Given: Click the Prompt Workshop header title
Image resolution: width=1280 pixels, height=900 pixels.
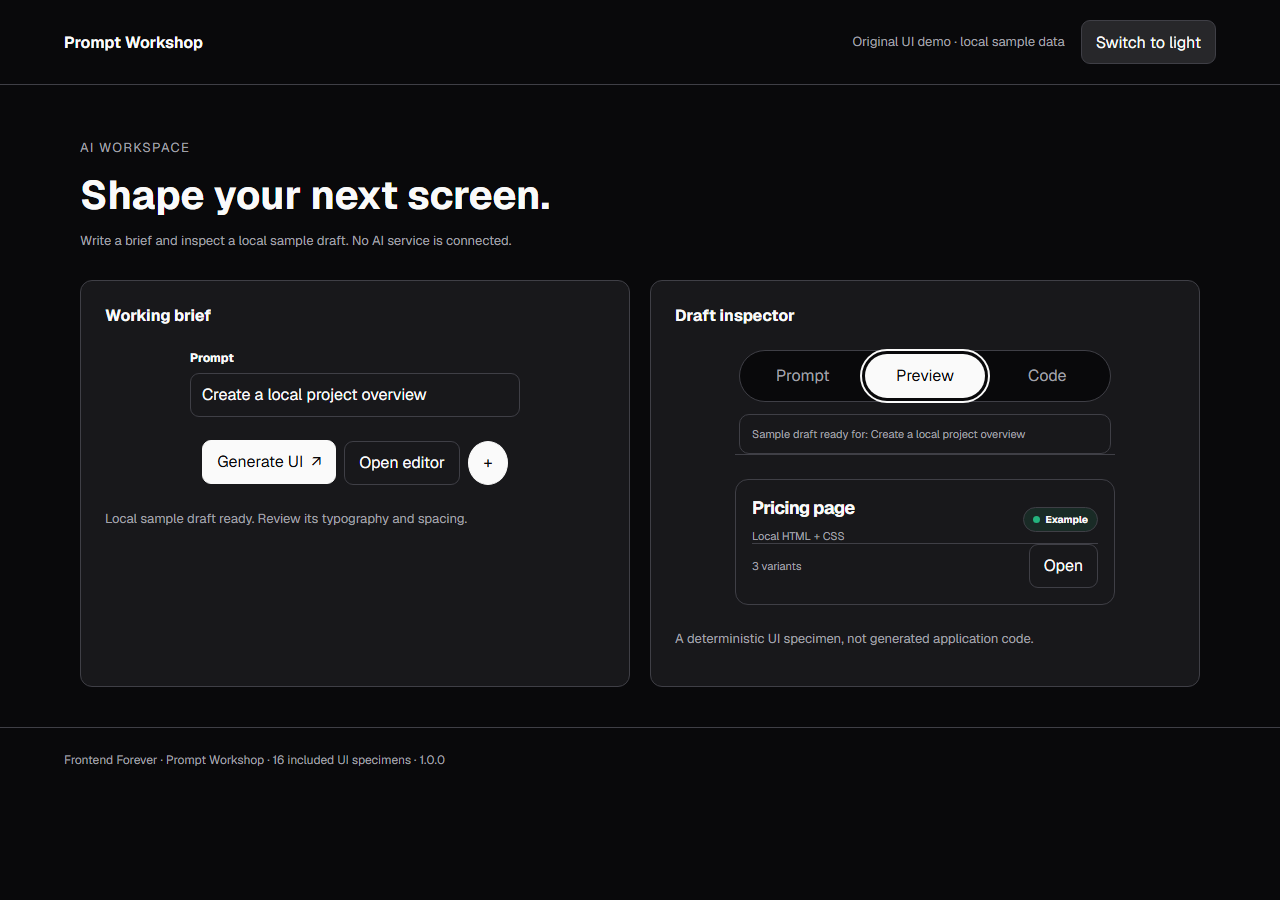Looking at the screenshot, I should [133, 42].
